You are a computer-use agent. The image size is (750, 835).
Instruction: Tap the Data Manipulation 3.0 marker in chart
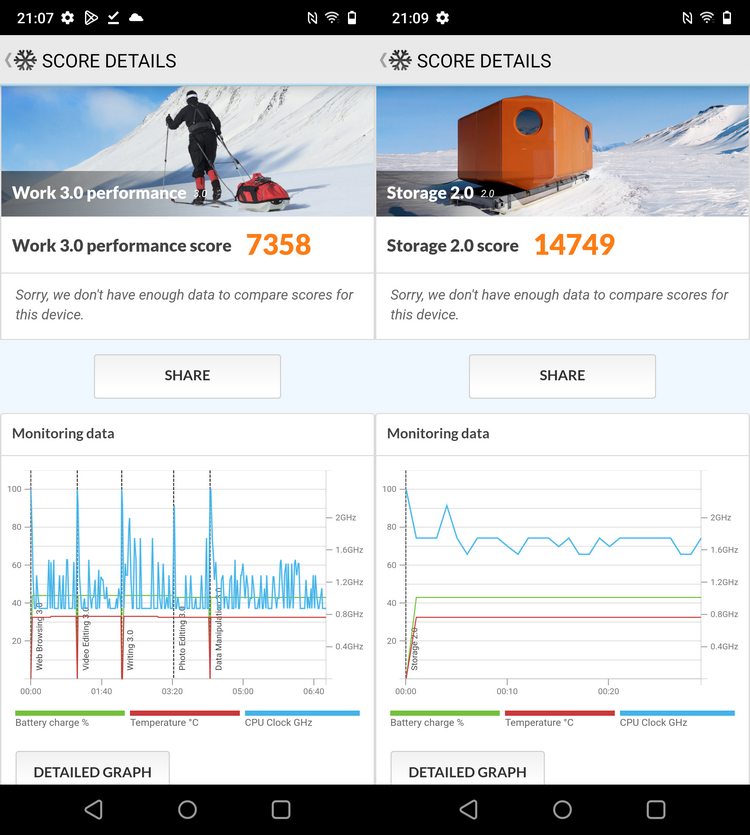[218, 628]
